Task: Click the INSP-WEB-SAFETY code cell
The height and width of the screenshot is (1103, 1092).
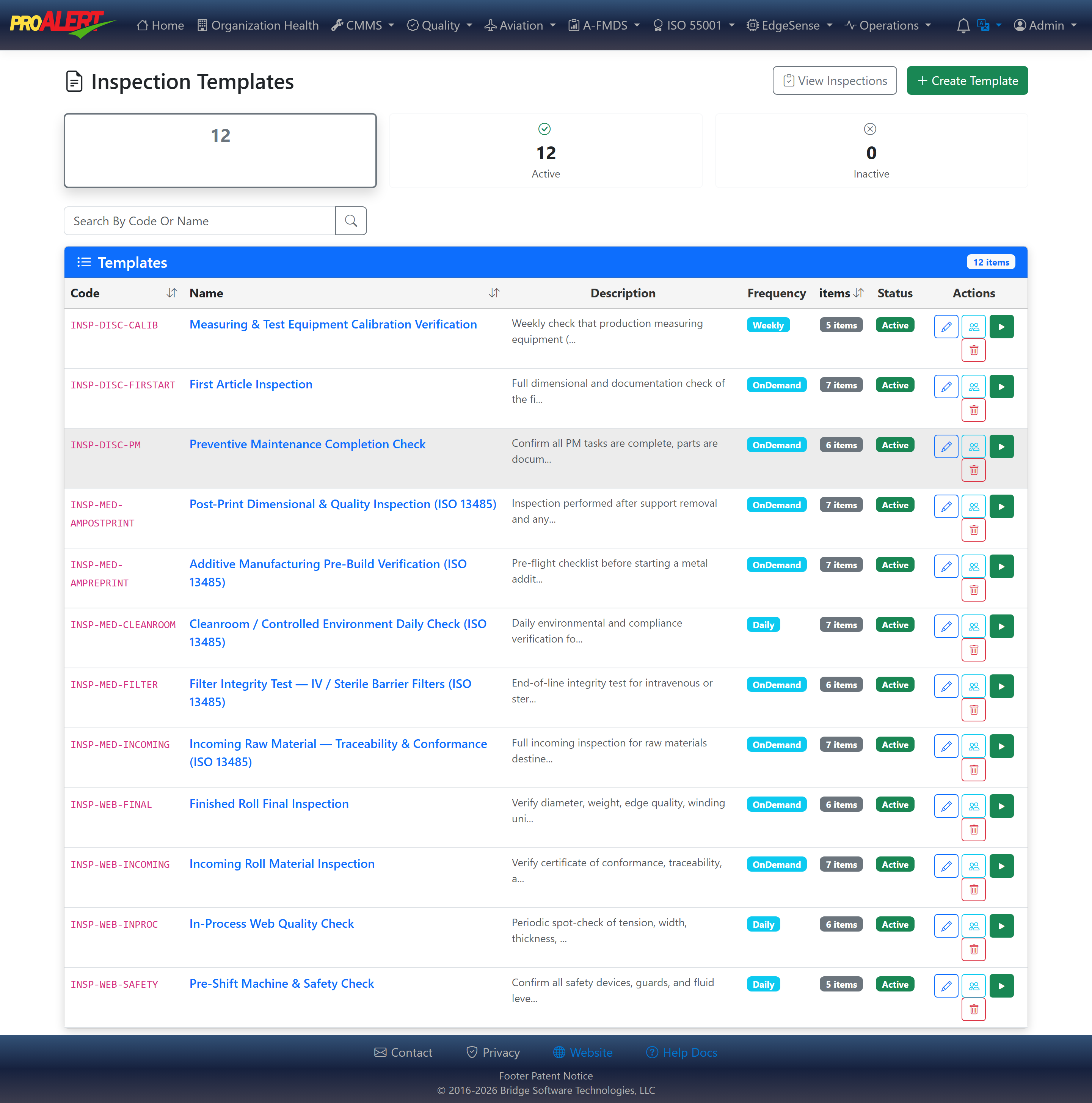Action: pos(114,984)
